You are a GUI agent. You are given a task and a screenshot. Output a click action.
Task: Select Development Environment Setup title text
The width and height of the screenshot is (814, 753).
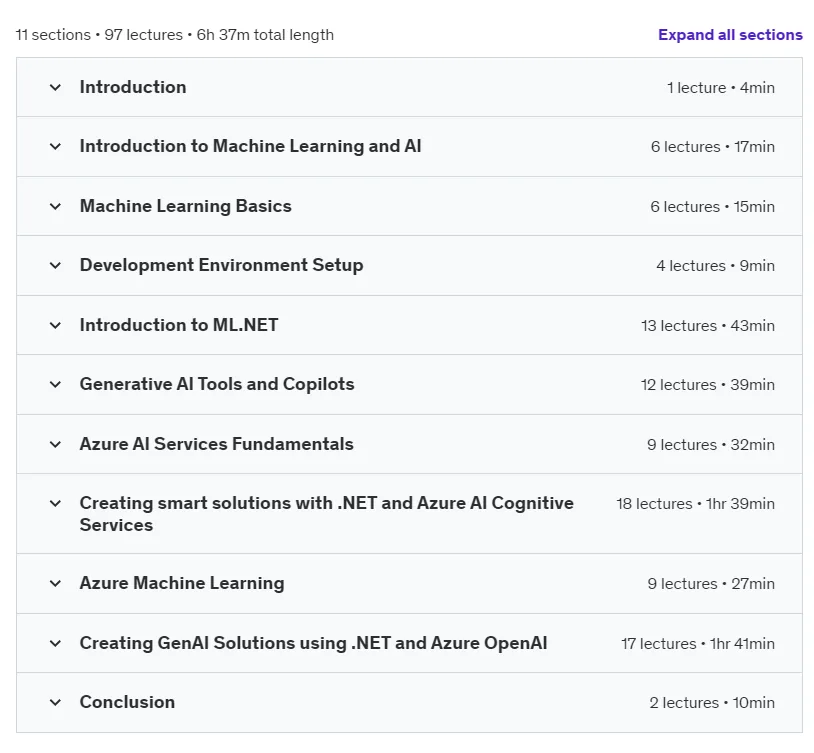tap(221, 265)
